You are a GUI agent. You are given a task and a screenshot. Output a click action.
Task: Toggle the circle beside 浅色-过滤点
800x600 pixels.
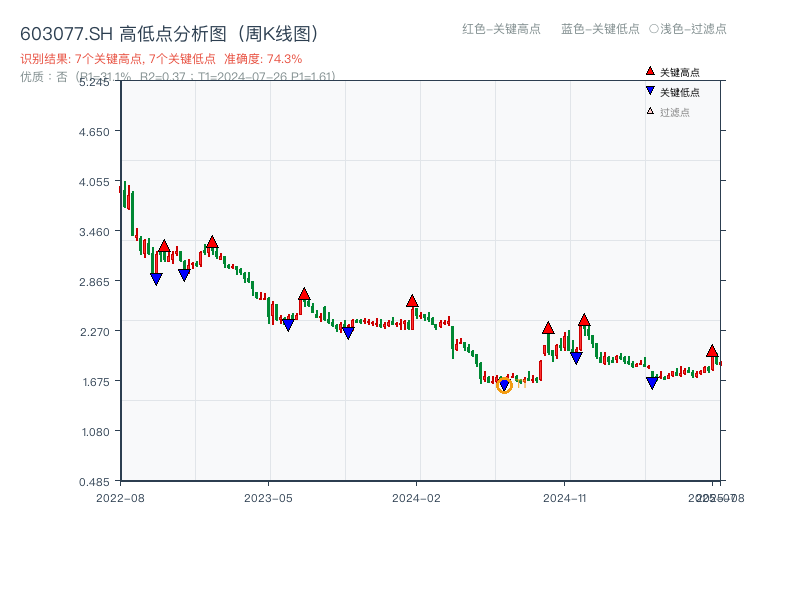(x=654, y=29)
